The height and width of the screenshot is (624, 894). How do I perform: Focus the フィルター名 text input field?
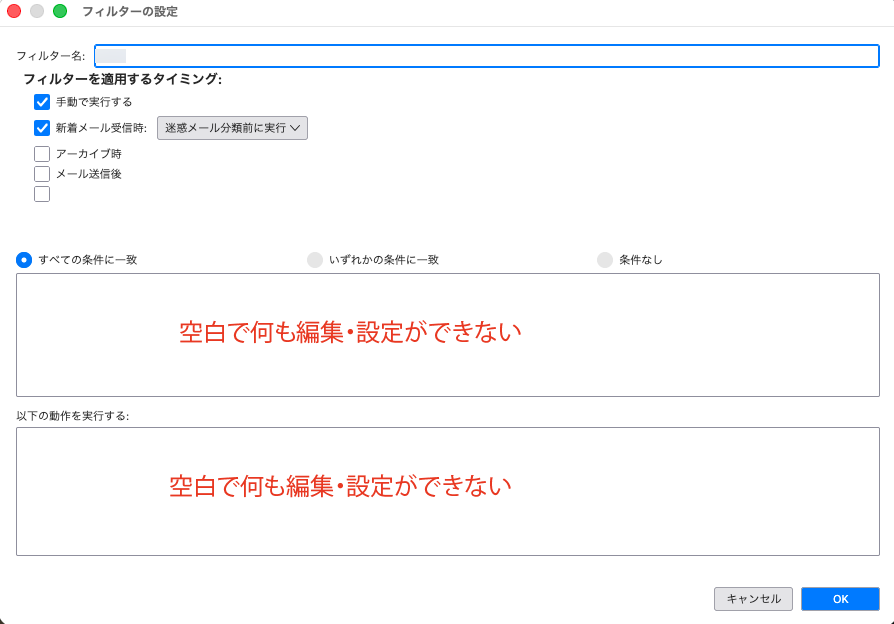(486, 56)
